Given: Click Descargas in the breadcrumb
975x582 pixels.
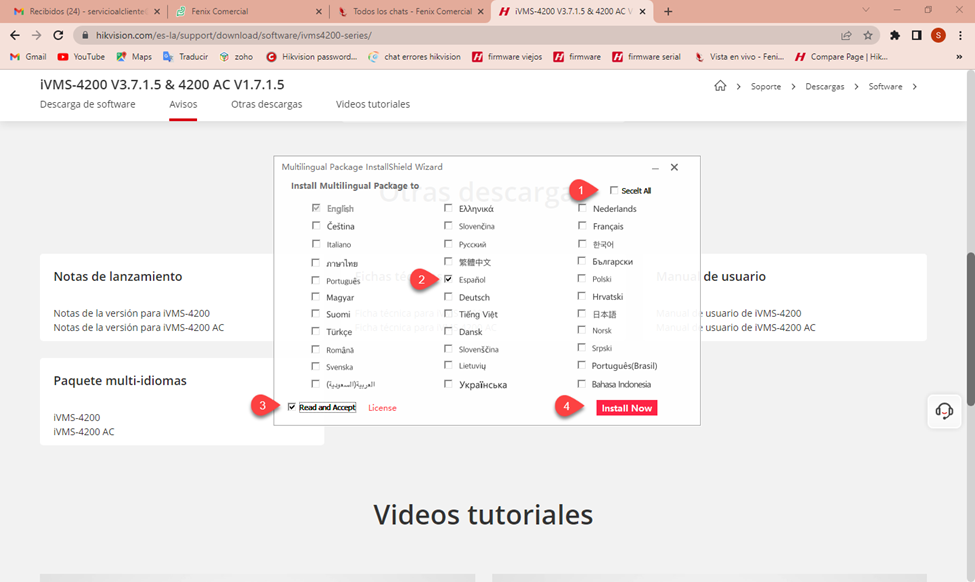Looking at the screenshot, I should (825, 86).
